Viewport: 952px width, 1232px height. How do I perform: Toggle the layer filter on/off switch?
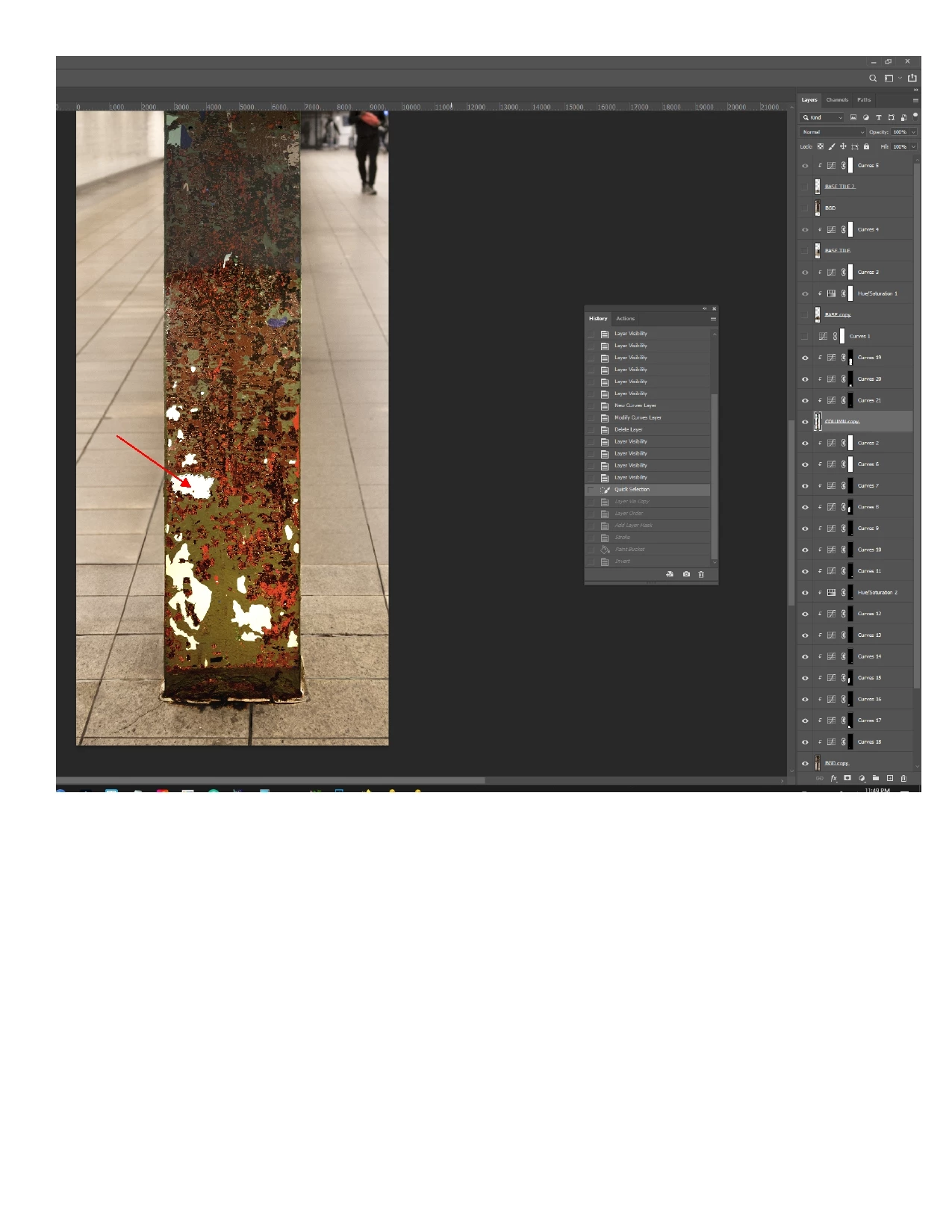click(x=915, y=116)
